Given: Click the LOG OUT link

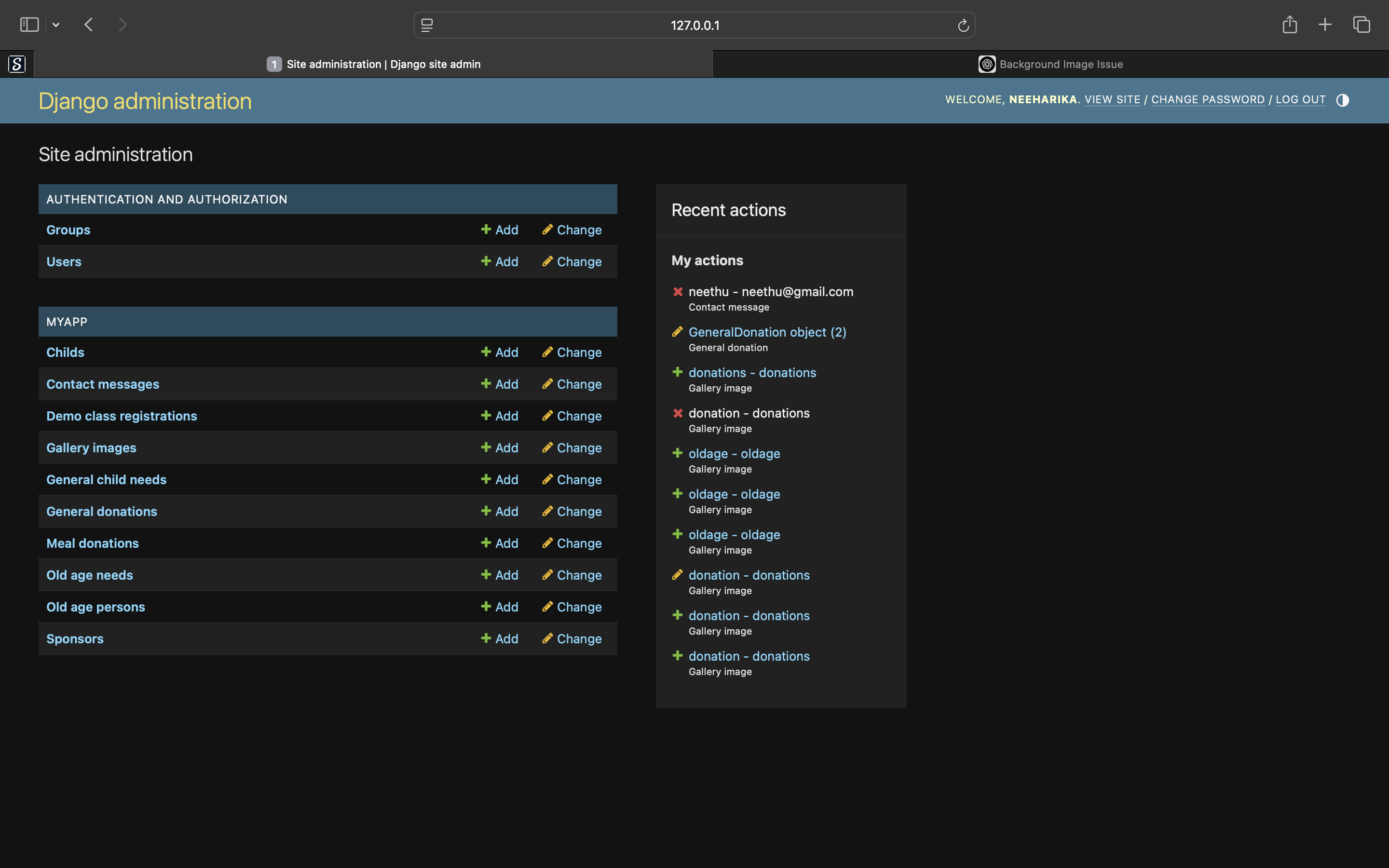Looking at the screenshot, I should [1300, 99].
